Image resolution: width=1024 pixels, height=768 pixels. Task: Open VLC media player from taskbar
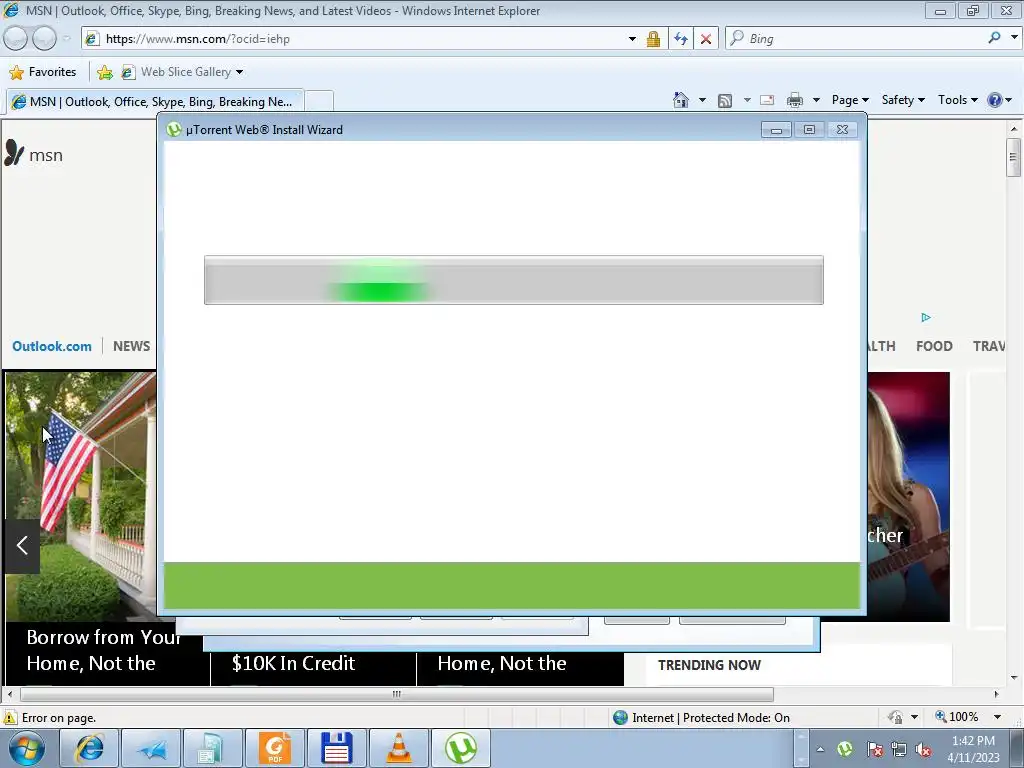[399, 748]
